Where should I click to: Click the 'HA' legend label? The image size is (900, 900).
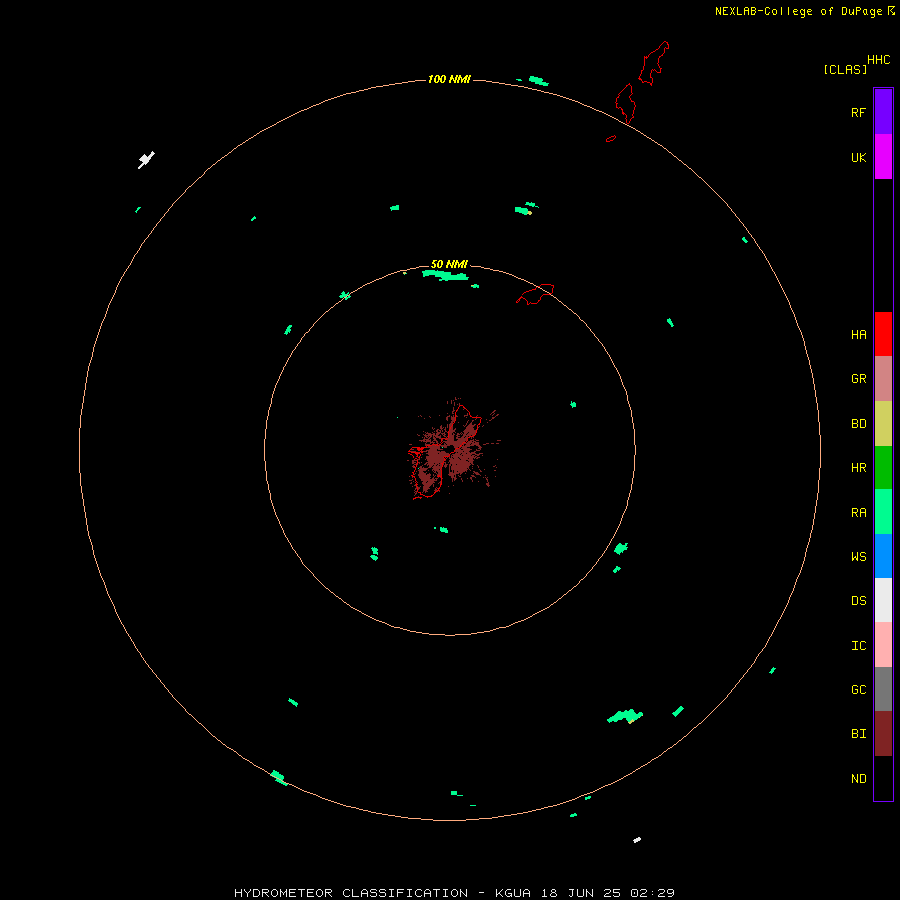(x=858, y=335)
